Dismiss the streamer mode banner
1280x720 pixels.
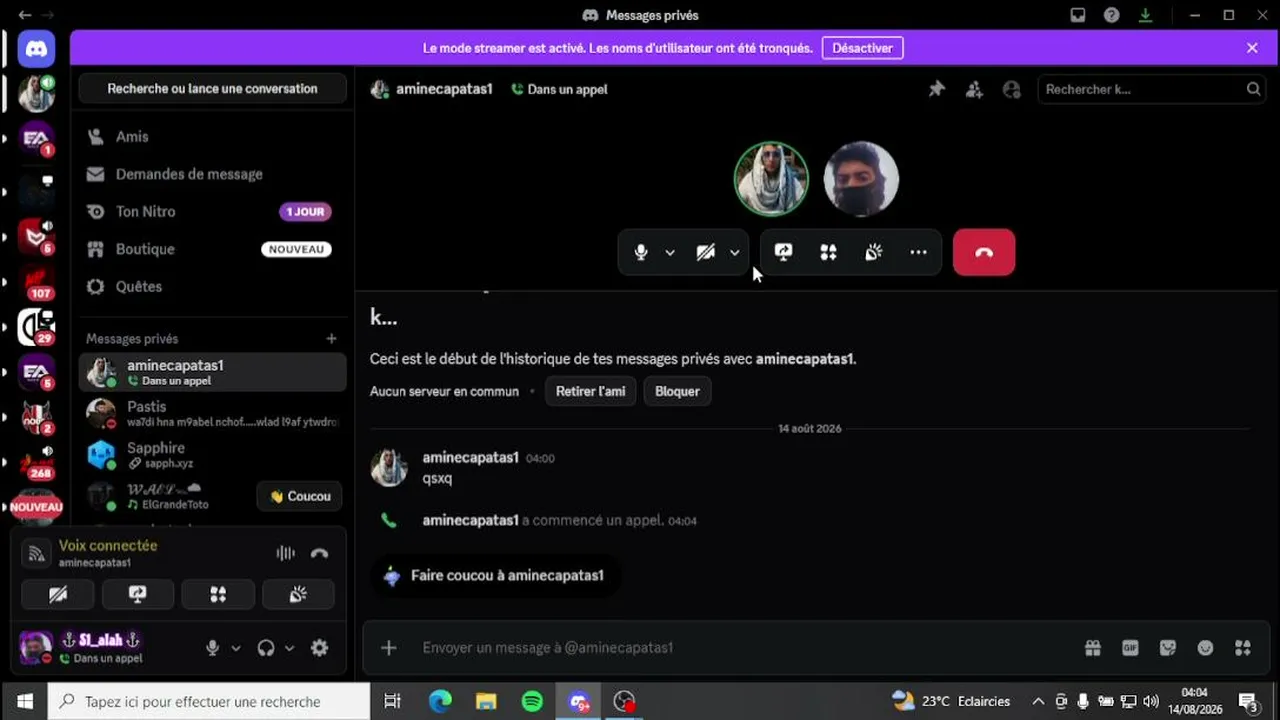[x=1252, y=48]
